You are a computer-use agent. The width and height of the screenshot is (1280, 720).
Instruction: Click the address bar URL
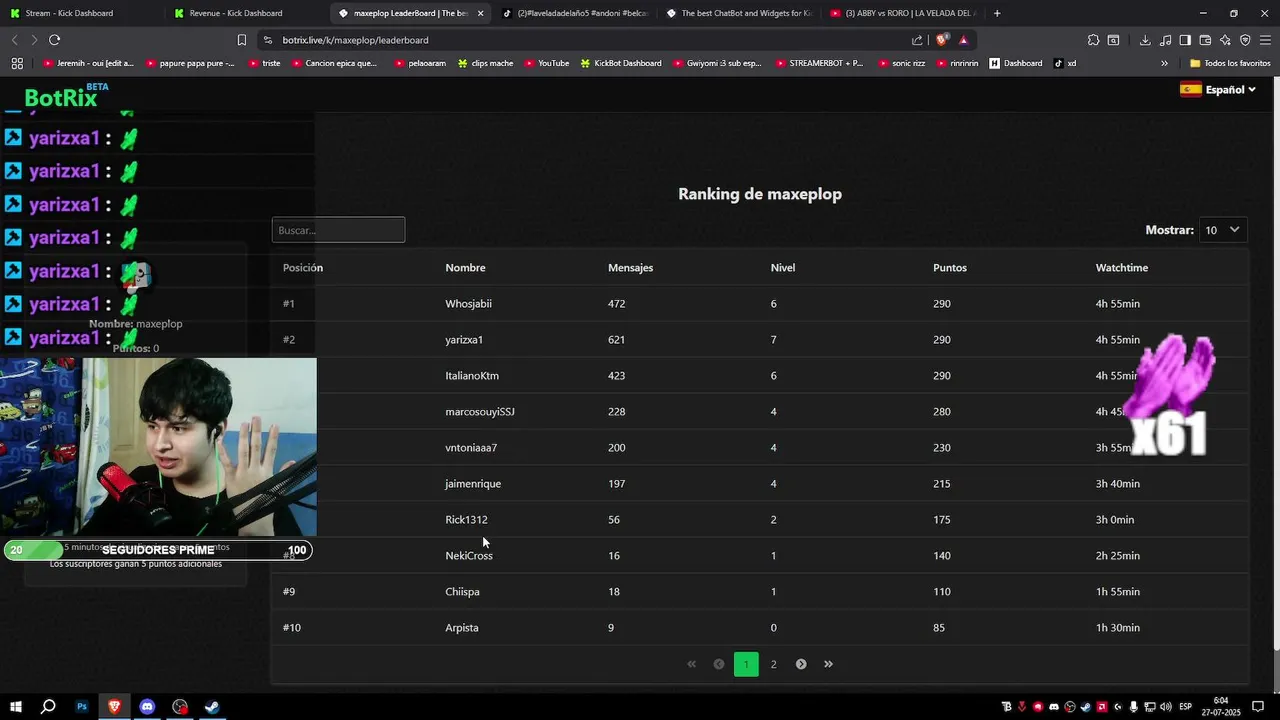coord(355,40)
